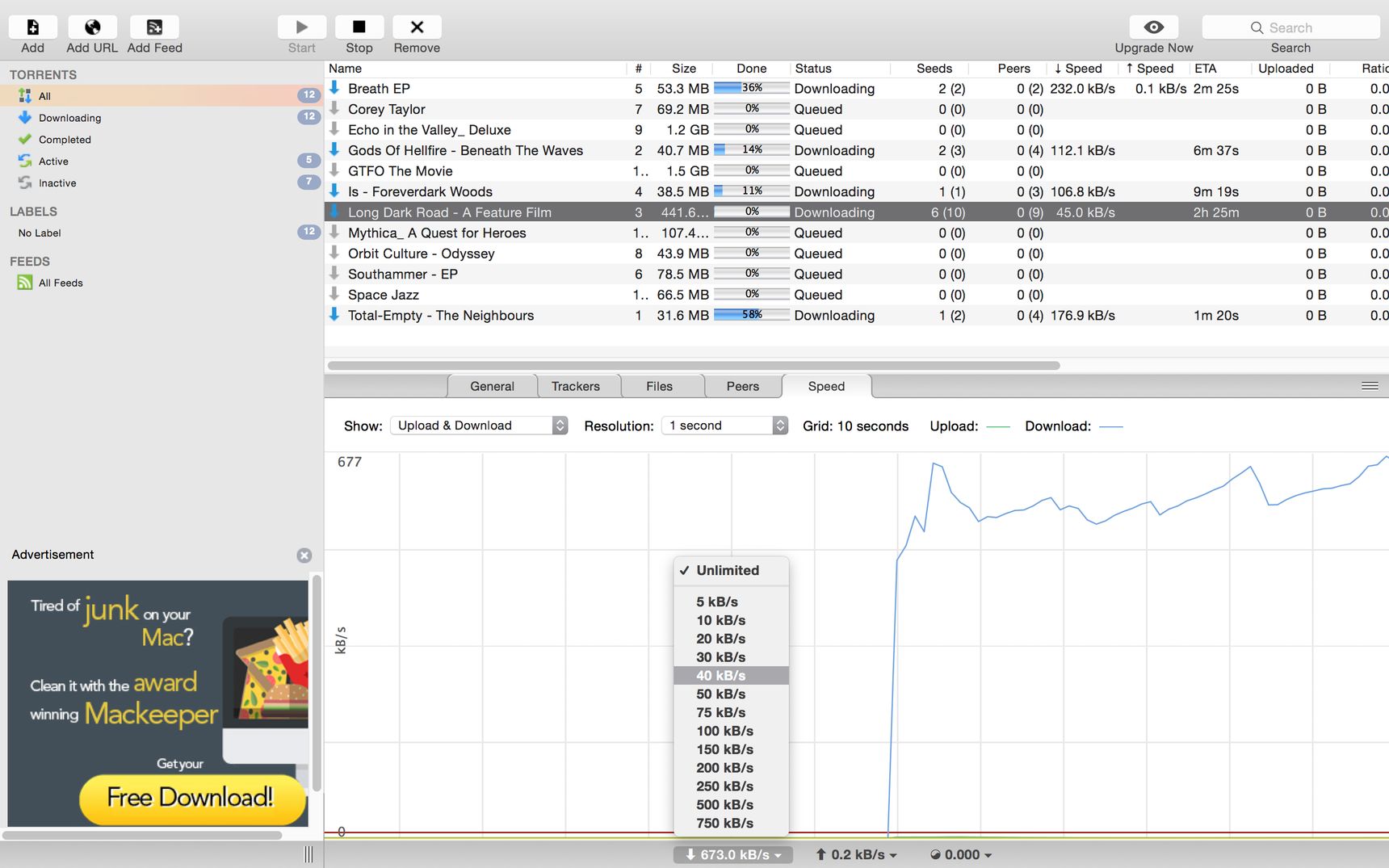
Task: Select the Completed checkmark filter
Action: (25, 139)
